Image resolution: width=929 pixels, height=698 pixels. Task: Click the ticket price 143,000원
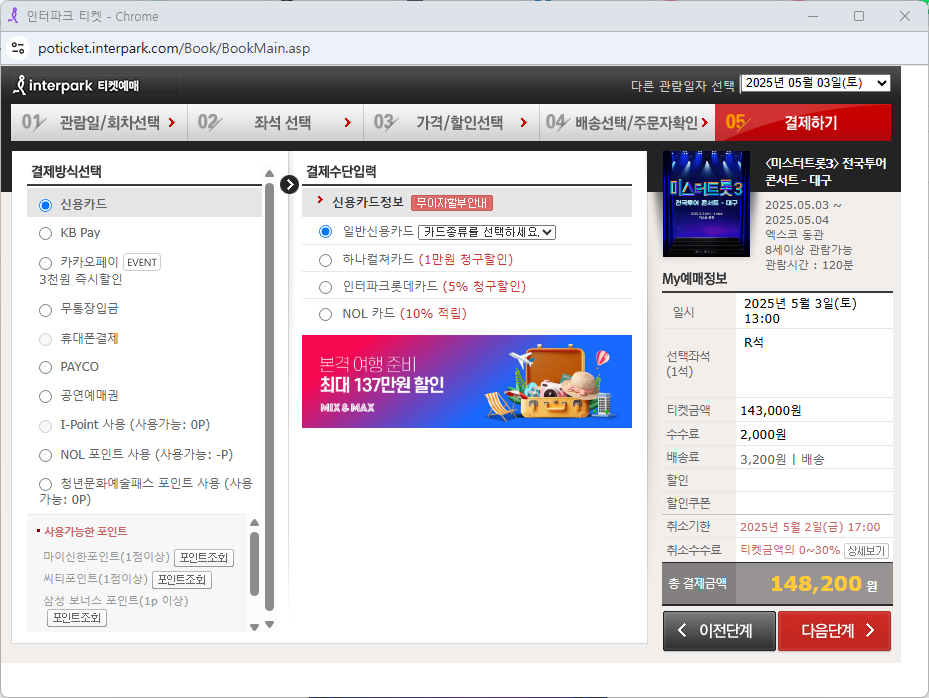[771, 411]
